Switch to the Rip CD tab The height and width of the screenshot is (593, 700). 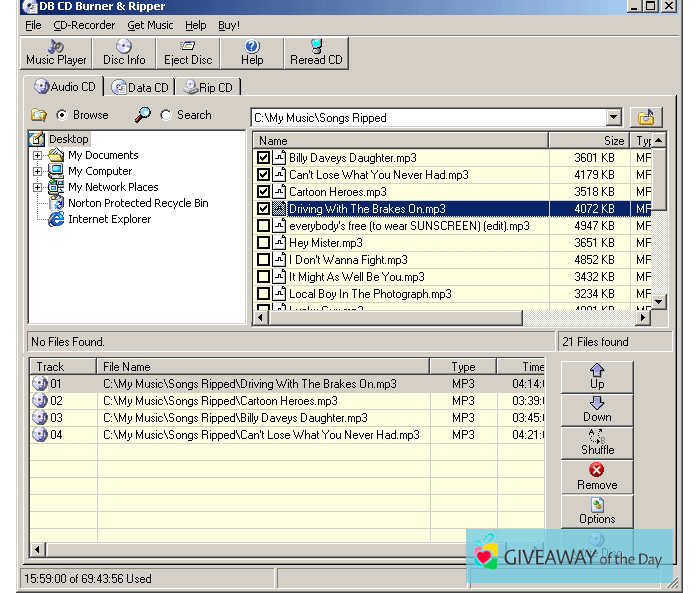pos(207,88)
